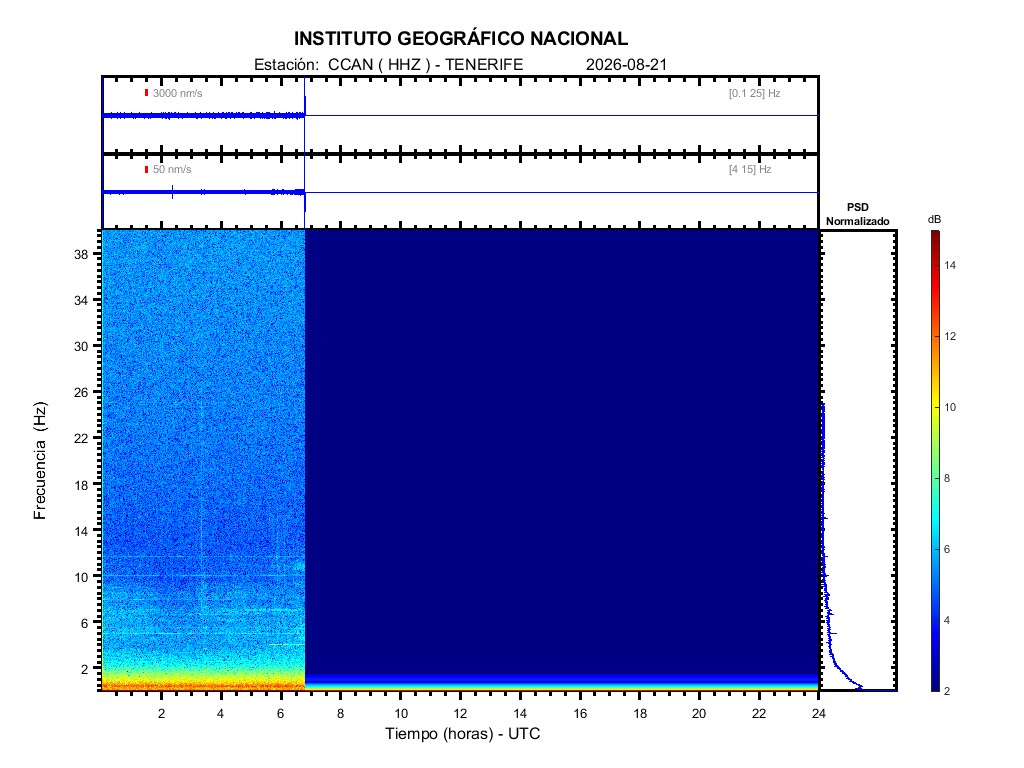This screenshot has width=1024, height=768.
Task: Click the 38 Hz frequency axis label
Action: click(81, 255)
